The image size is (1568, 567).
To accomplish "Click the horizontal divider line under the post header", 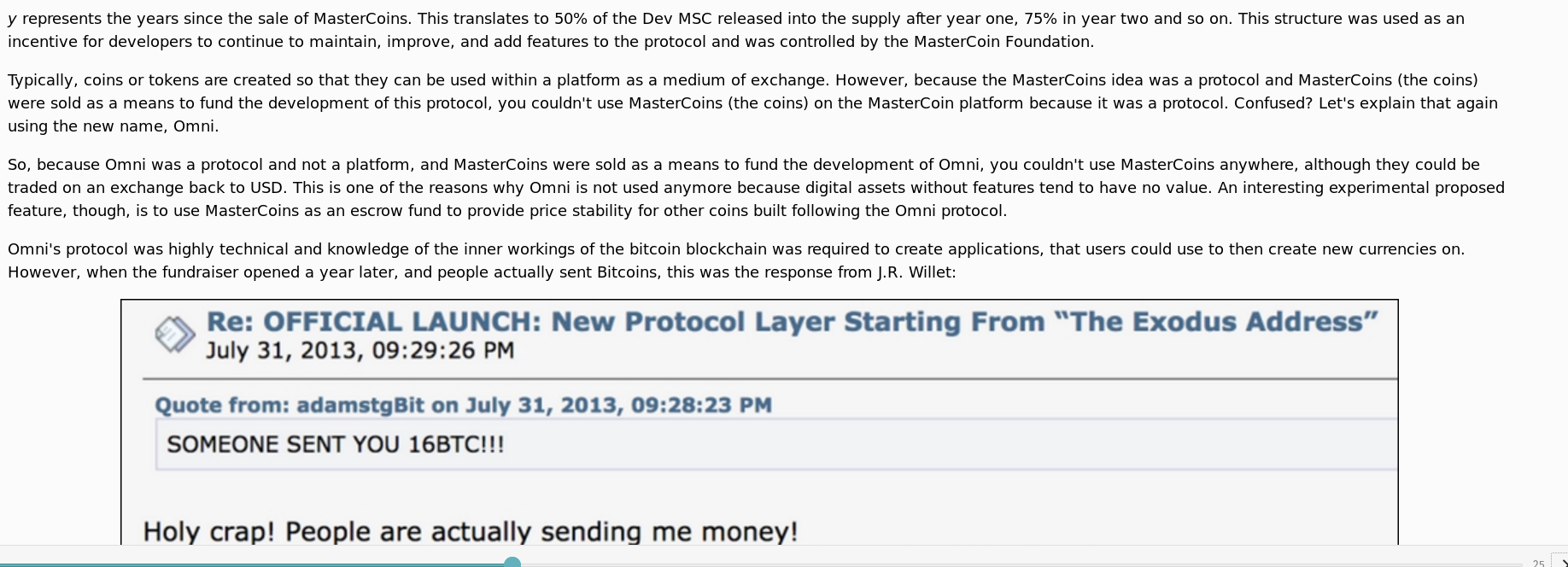I will click(769, 377).
